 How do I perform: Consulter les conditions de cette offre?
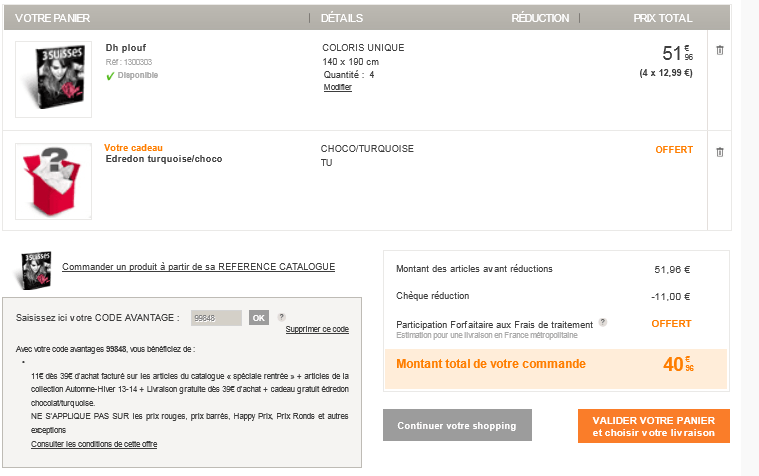click(x=94, y=444)
